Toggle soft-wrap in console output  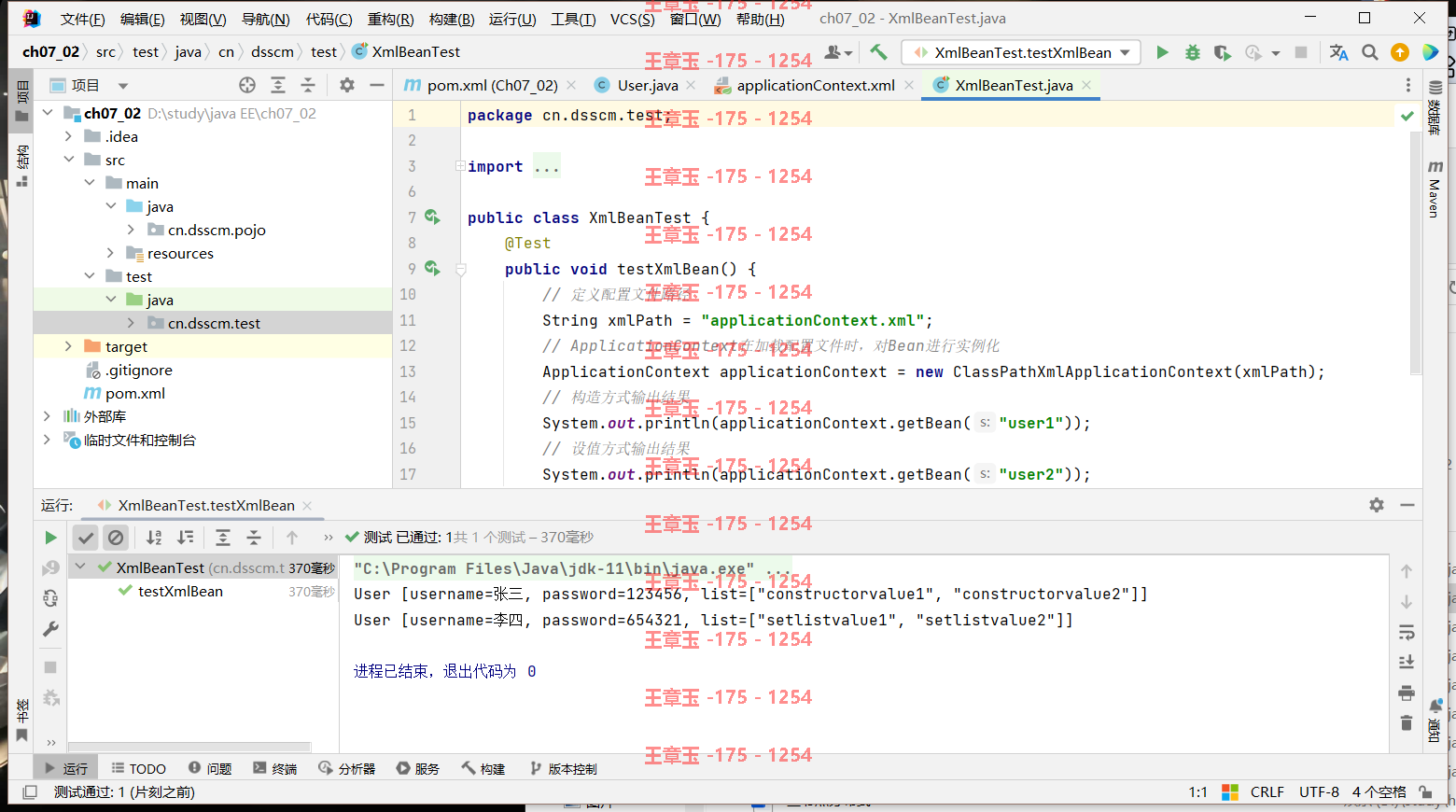click(1407, 633)
